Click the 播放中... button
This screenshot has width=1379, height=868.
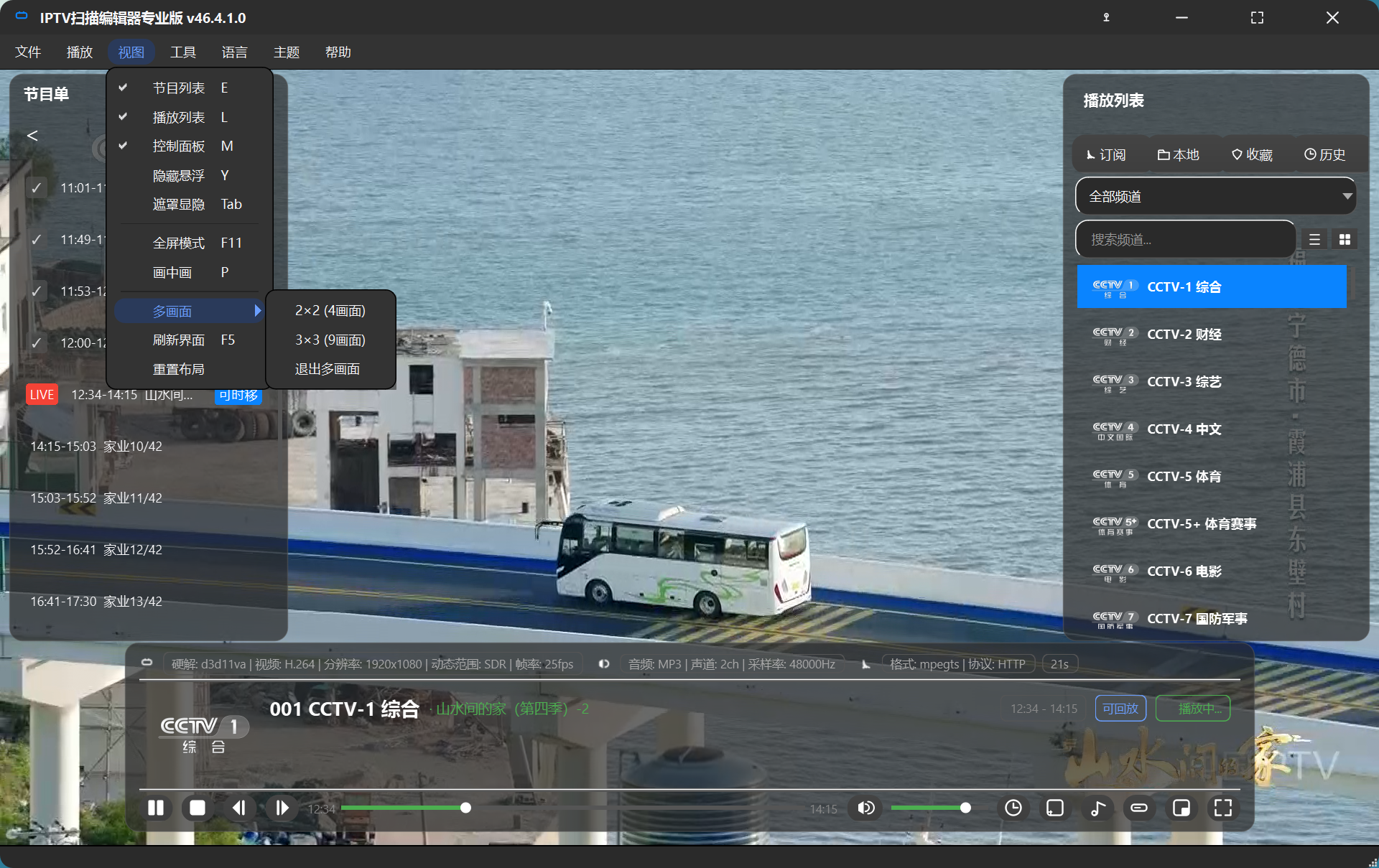(1194, 709)
